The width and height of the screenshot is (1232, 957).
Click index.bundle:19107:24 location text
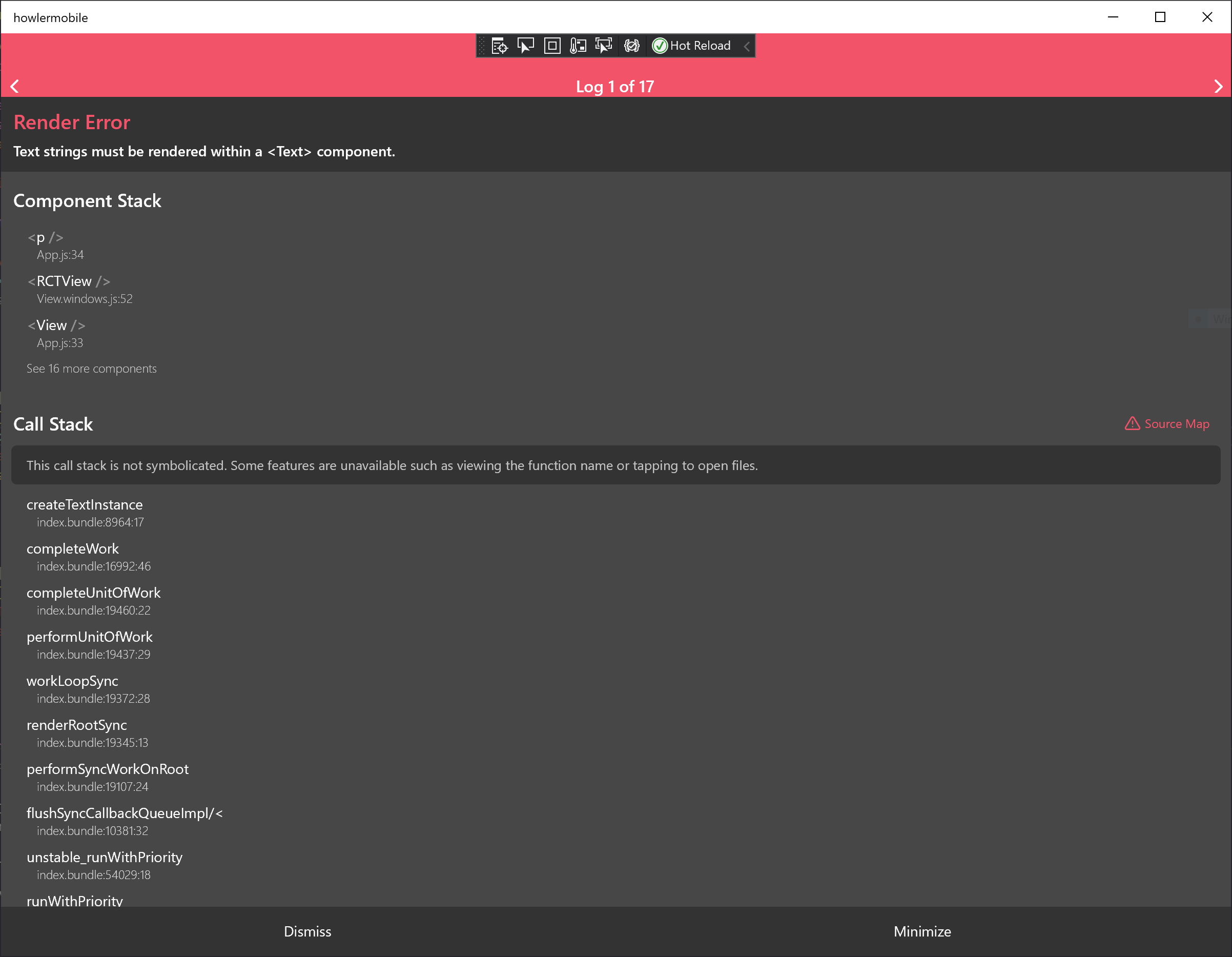click(x=93, y=787)
